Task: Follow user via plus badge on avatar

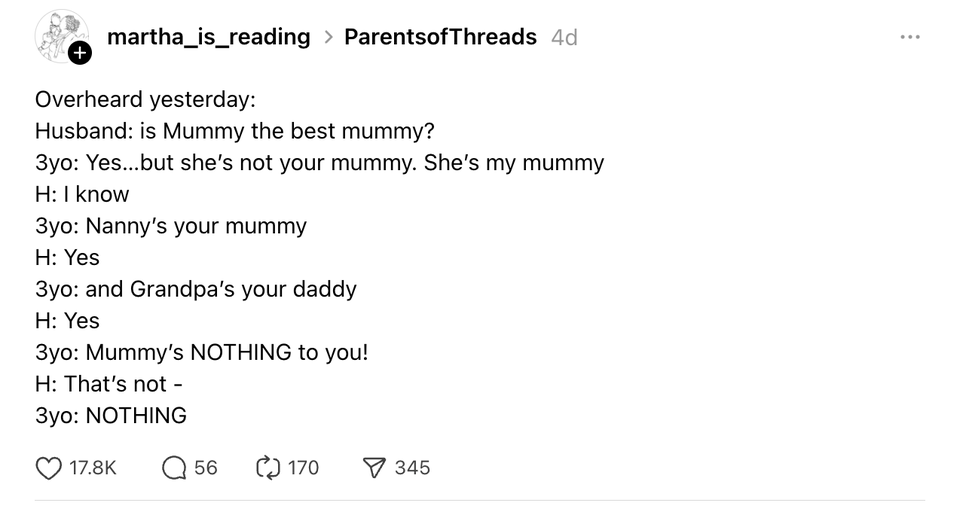Action: (80, 53)
